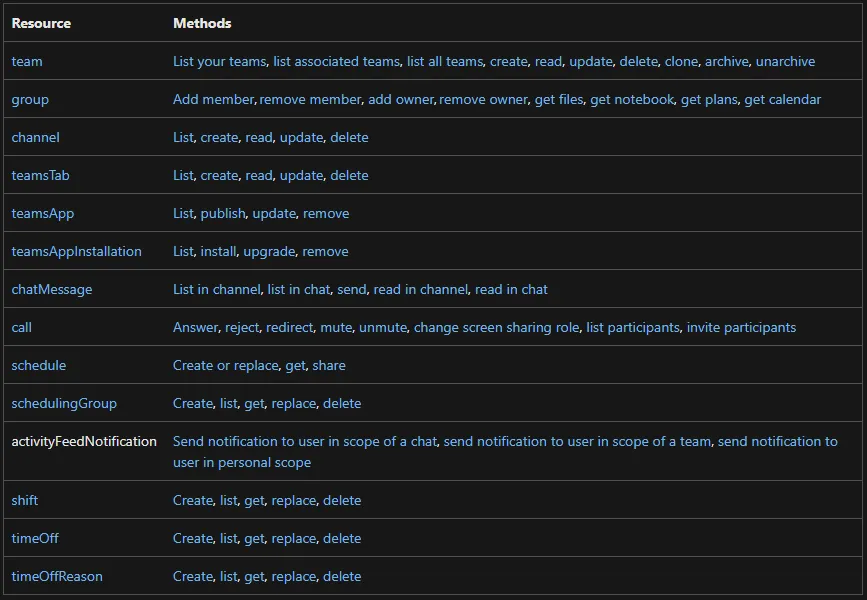Click 'publish' link in teamsApp row
The image size is (867, 600).
click(x=223, y=213)
